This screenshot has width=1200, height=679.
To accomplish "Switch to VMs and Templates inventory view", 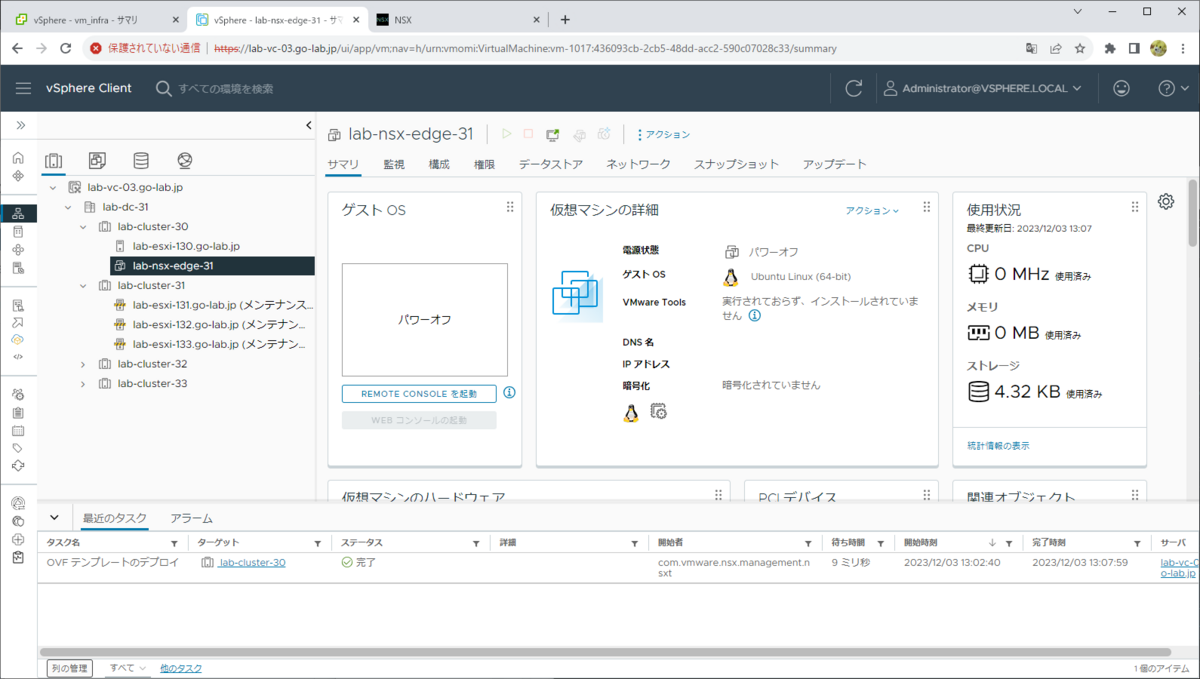I will pos(97,161).
